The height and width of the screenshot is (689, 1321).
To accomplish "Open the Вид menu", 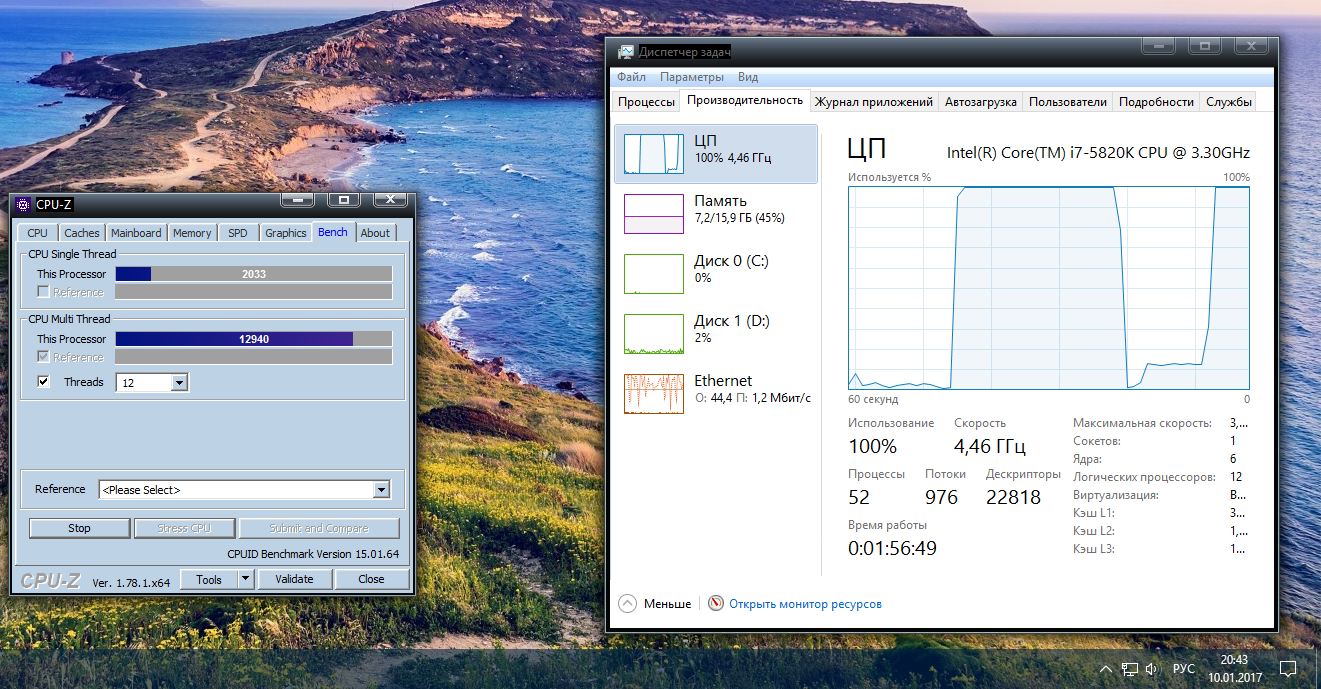I will tap(748, 77).
